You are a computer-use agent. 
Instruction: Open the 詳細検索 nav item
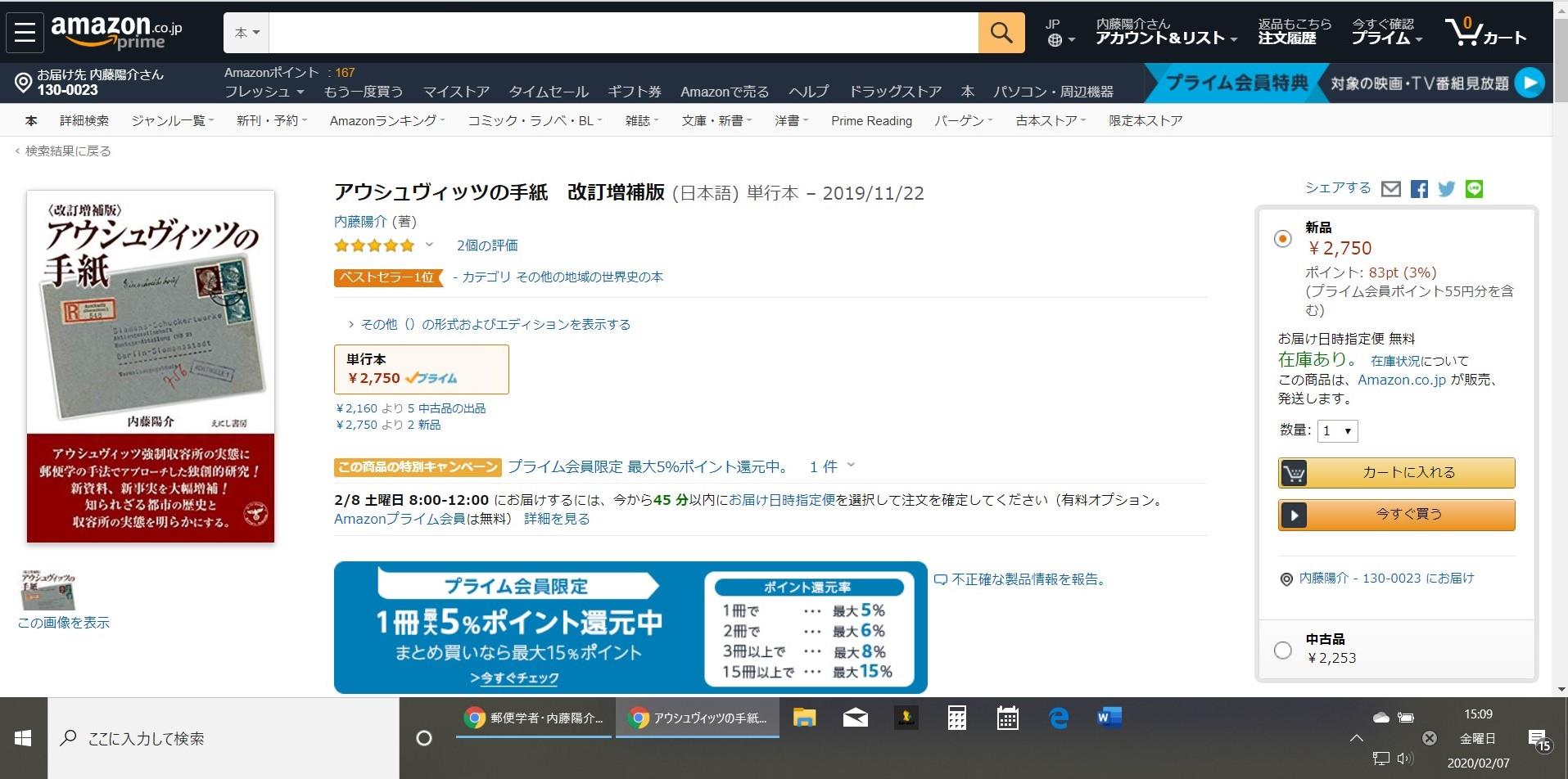point(84,121)
